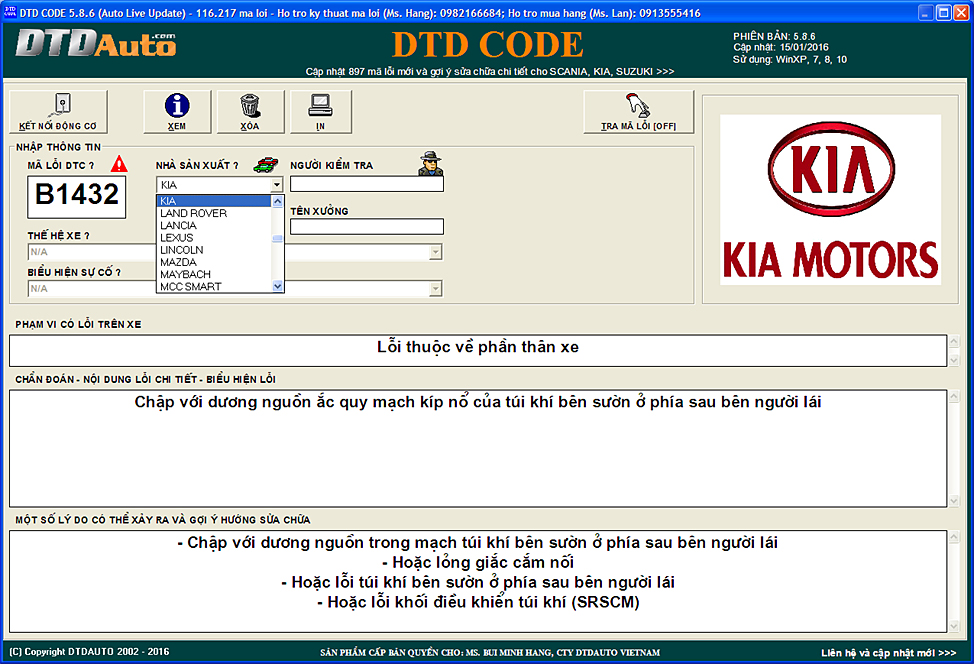
Task: Open the Biểu hiện sự cố dropdown
Action: coord(435,289)
